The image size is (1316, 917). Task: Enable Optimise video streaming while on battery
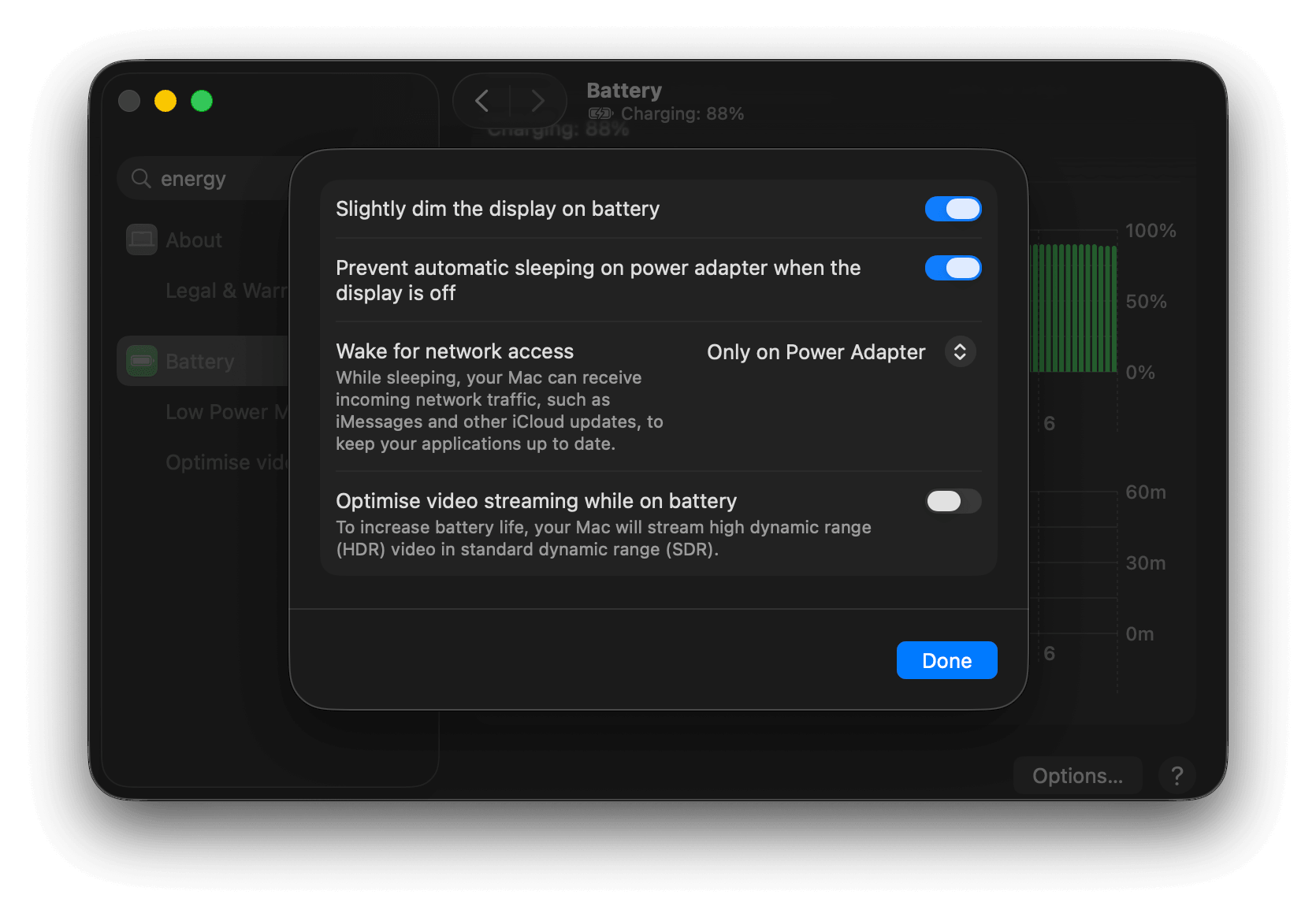tap(953, 501)
